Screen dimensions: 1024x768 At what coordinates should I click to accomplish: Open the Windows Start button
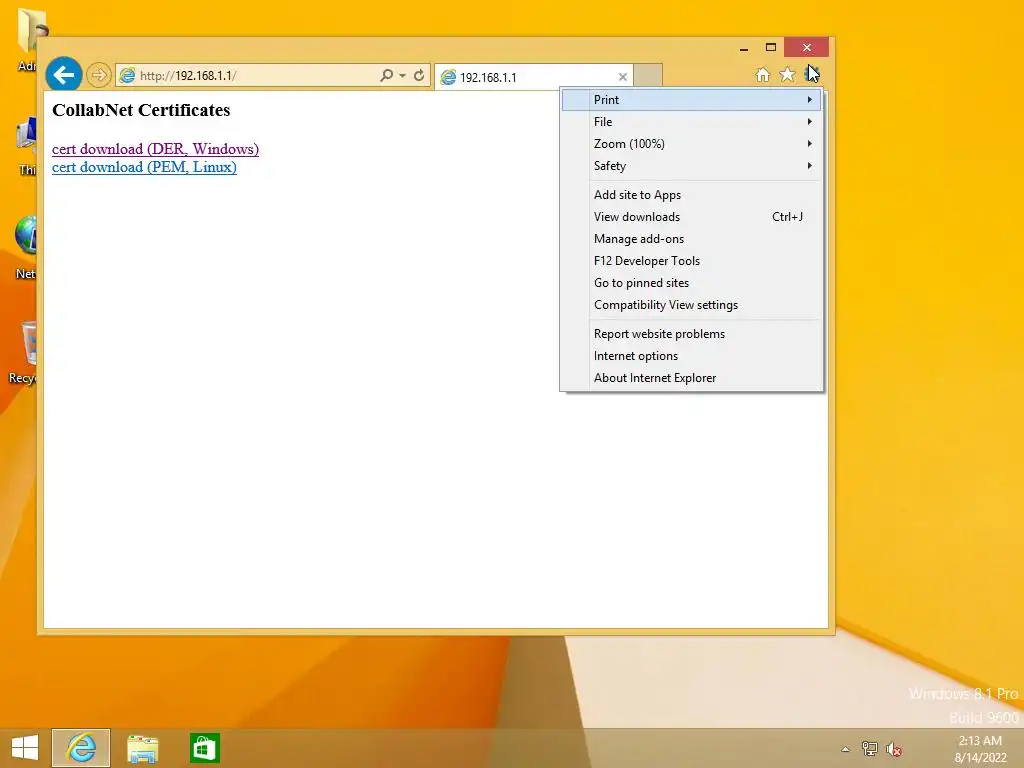pyautogui.click(x=25, y=748)
